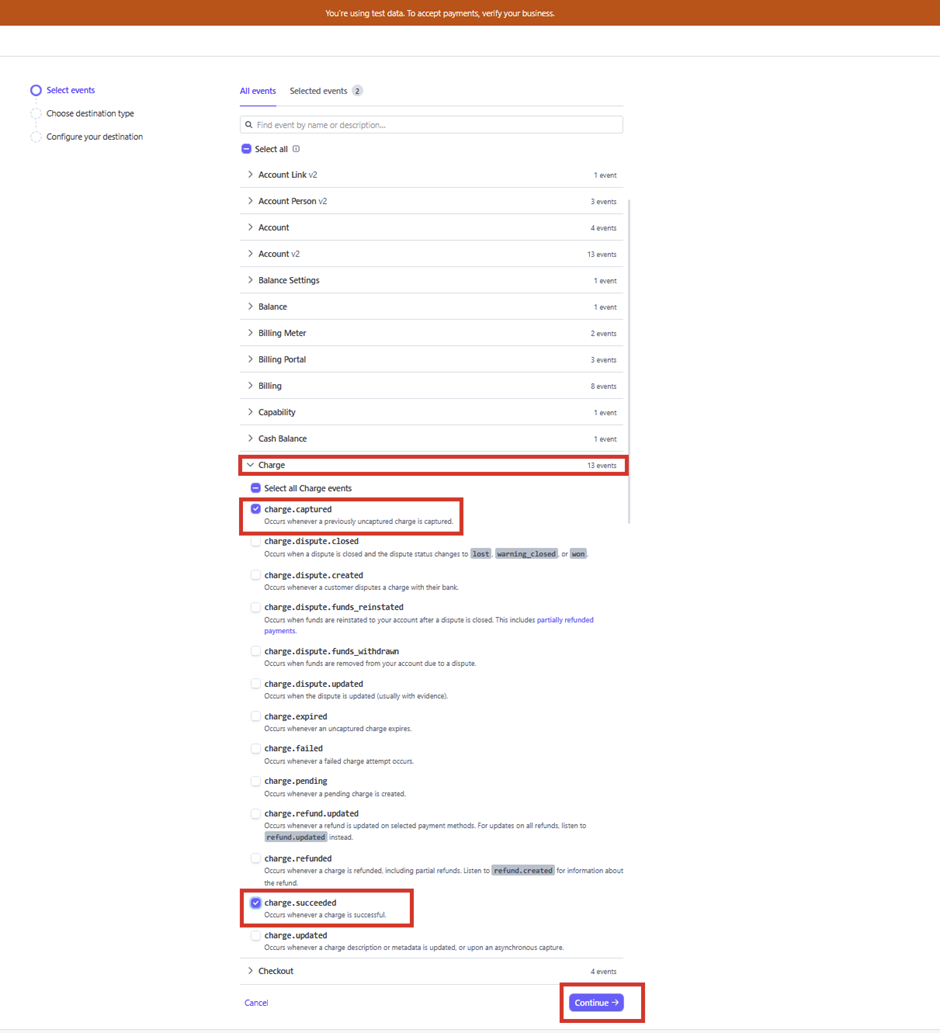Toggle Select all Charge events checkbox

click(x=256, y=488)
